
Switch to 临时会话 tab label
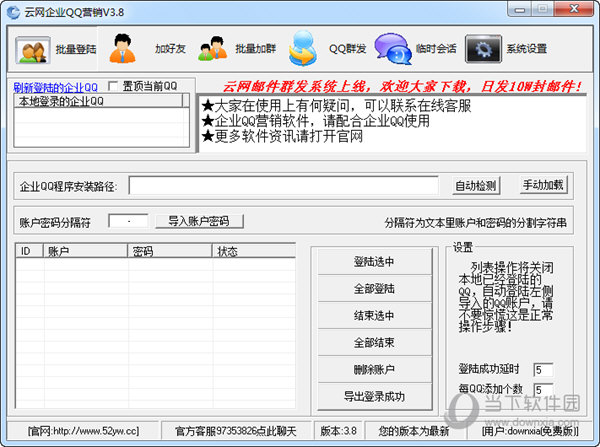[x=436, y=49]
